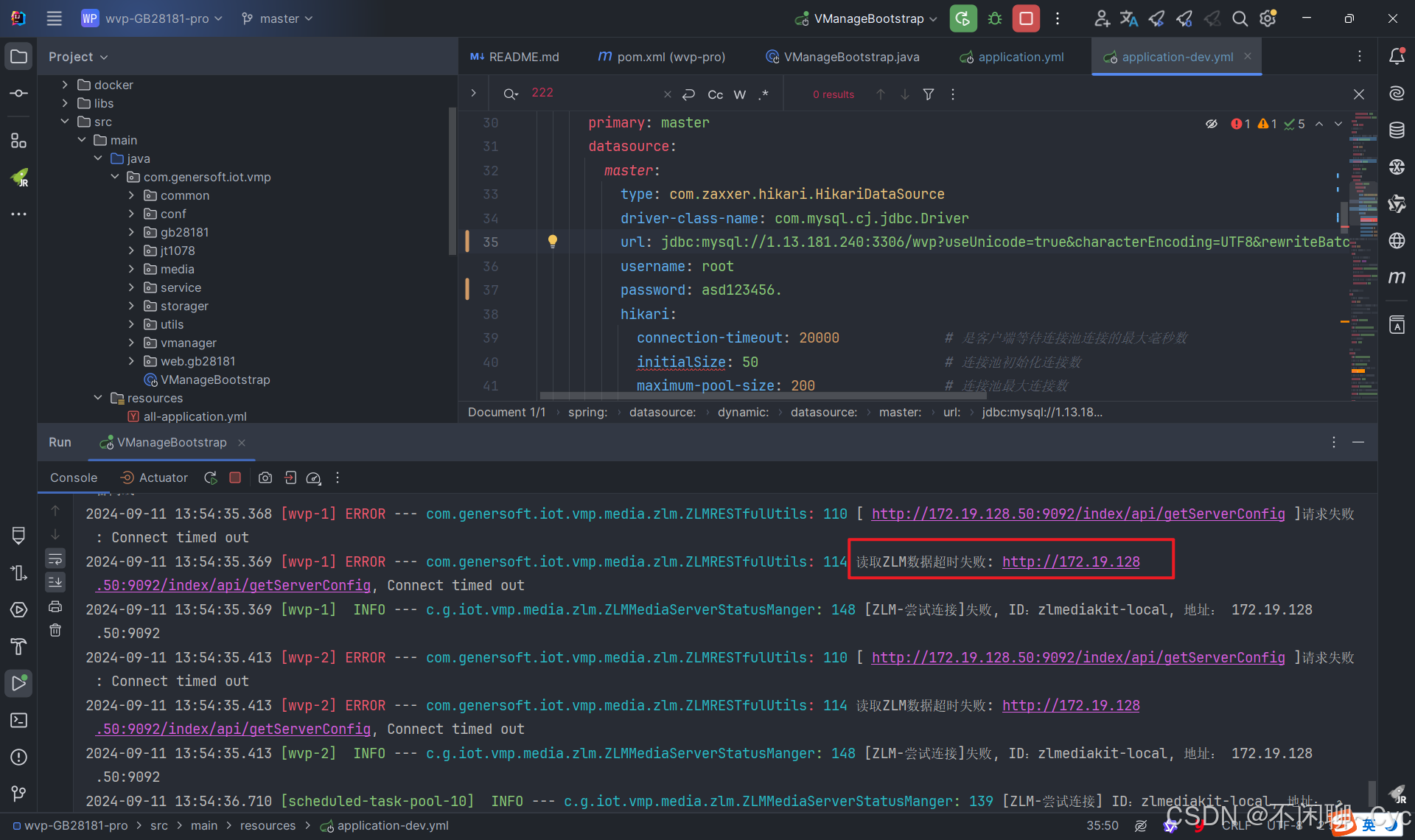The image size is (1415, 840).
Task: Enable whole words W search option
Action: [740, 94]
